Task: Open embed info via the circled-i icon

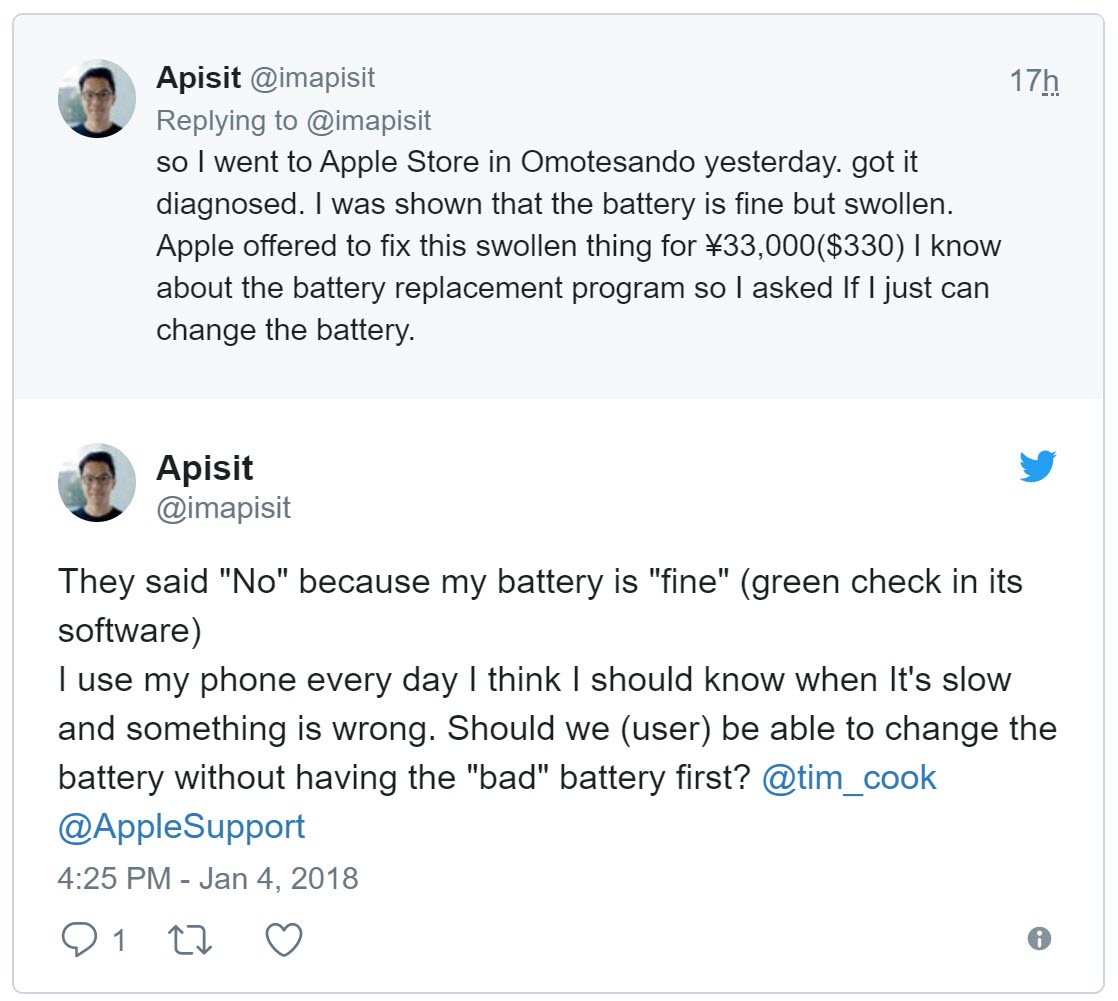Action: [1039, 938]
